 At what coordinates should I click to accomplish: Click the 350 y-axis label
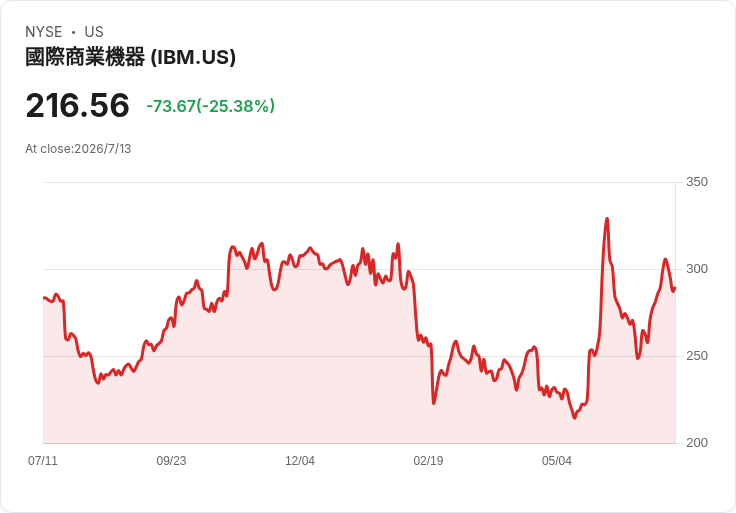(x=697, y=182)
